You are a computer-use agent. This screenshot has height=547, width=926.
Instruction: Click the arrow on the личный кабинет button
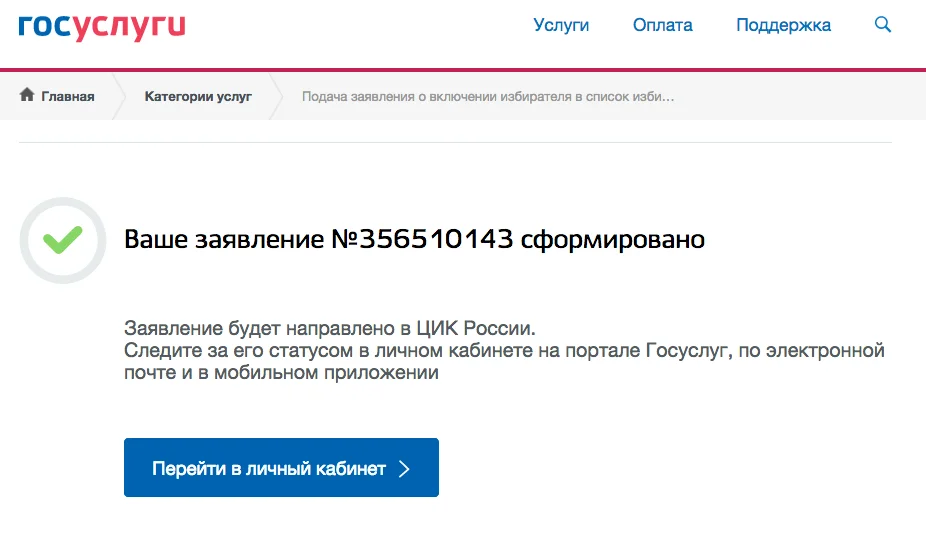404,469
